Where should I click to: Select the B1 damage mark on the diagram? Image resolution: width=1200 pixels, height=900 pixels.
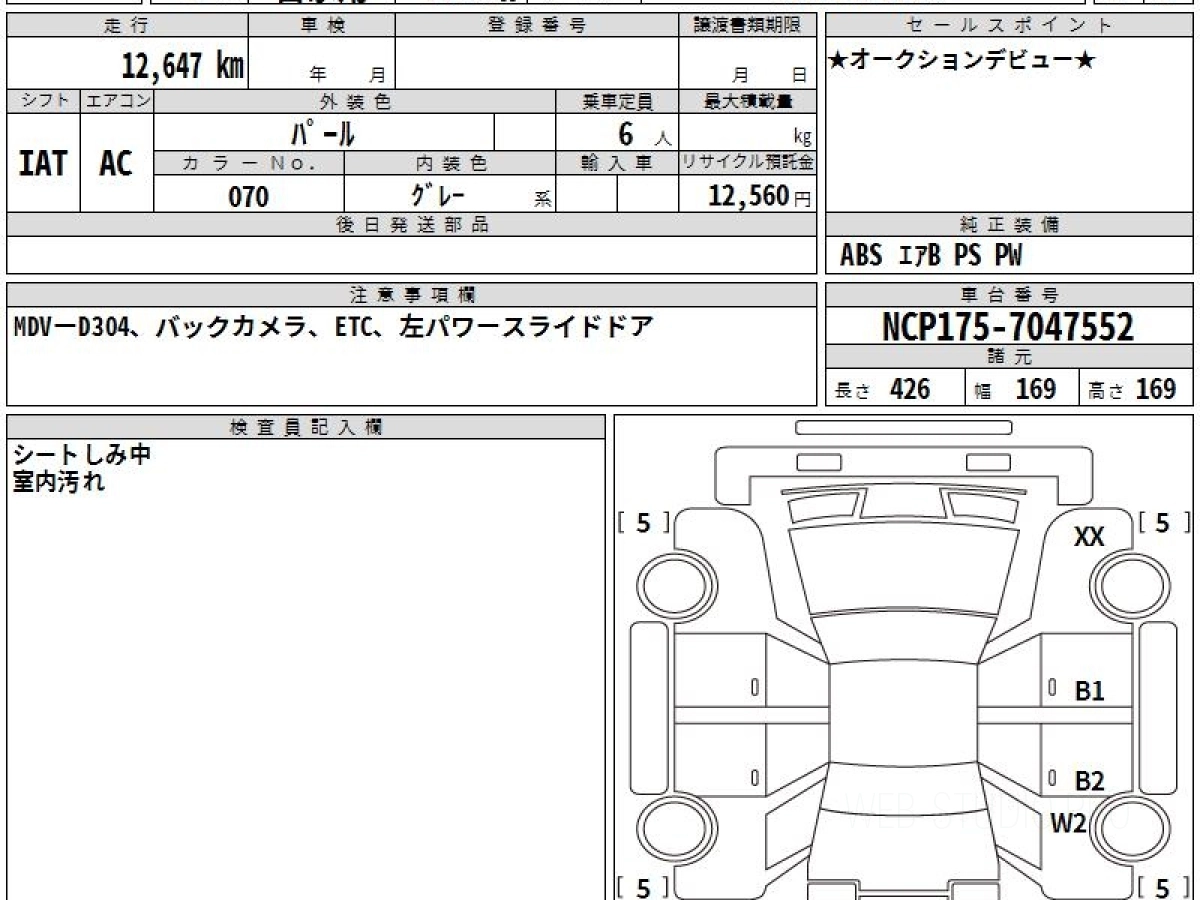(x=1090, y=690)
